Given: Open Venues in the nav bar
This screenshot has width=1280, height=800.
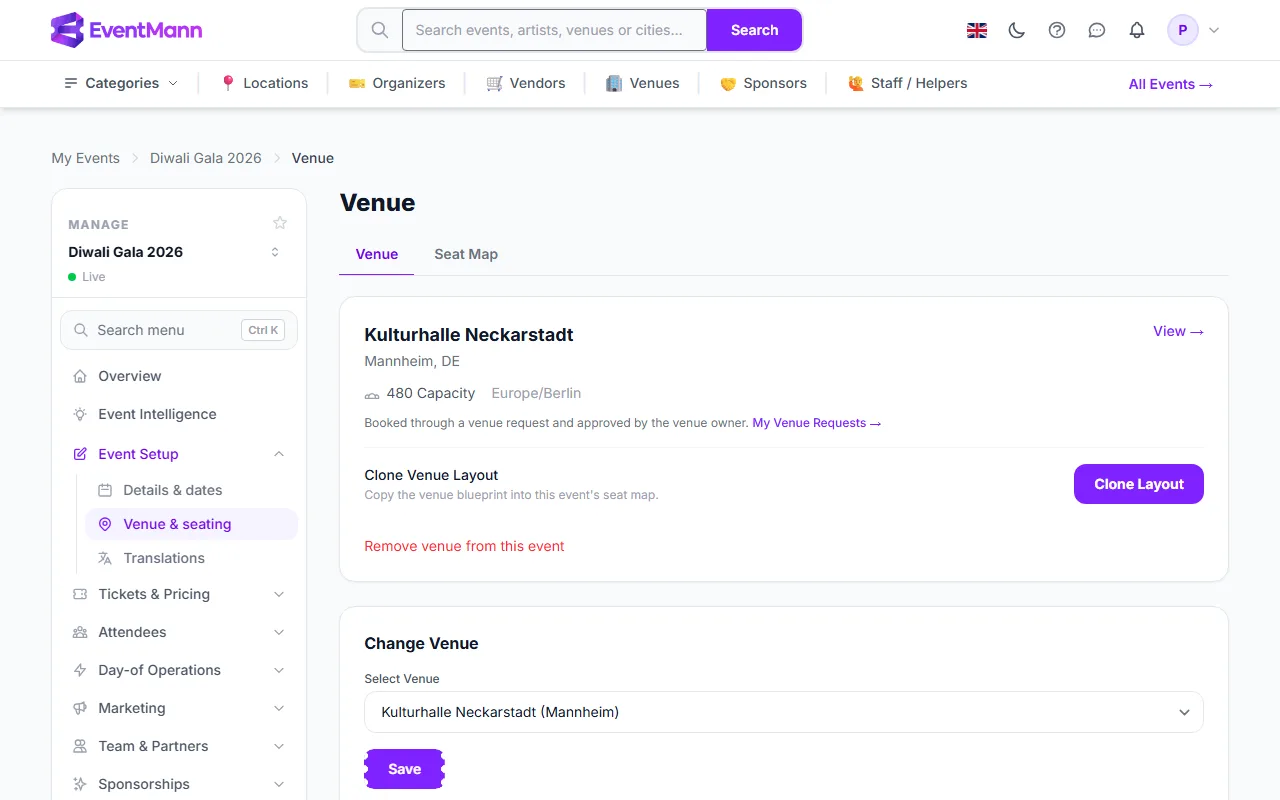Looking at the screenshot, I should pyautogui.click(x=643, y=83).
